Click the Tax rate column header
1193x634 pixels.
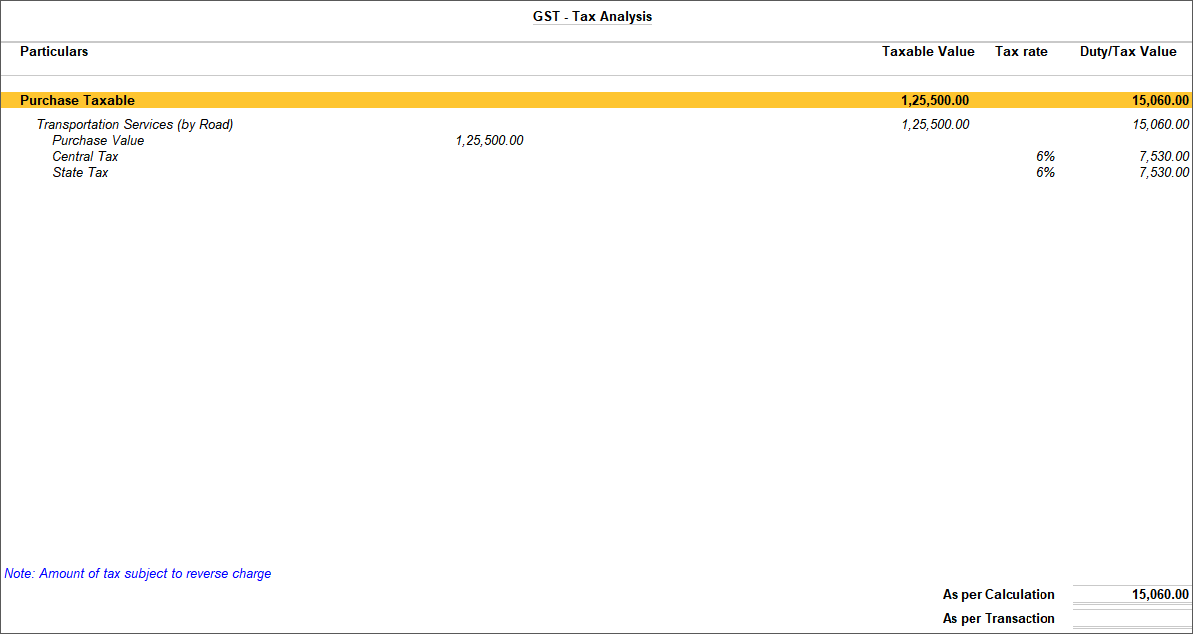[1021, 51]
